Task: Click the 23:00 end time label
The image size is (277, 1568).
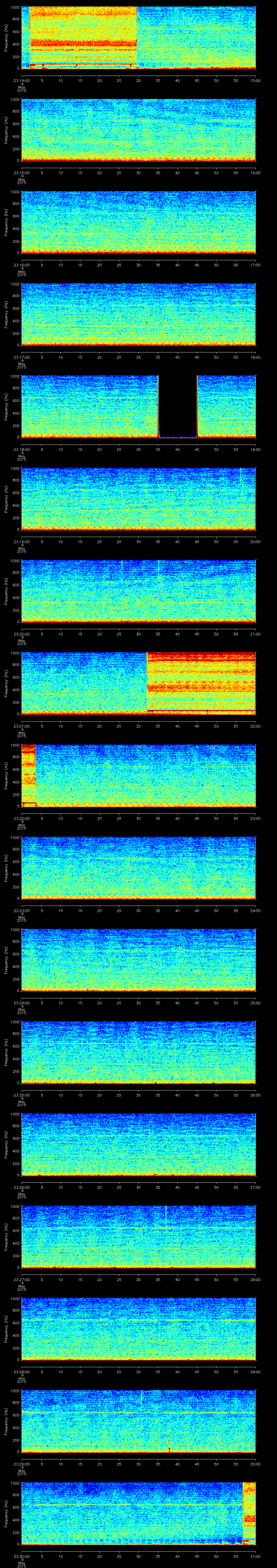Action: pos(255,818)
